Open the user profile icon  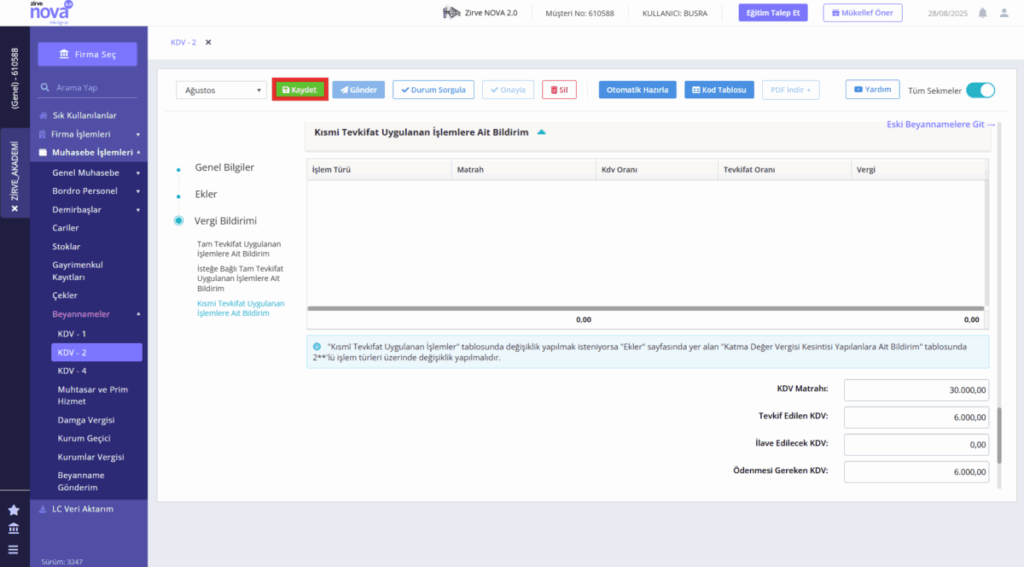[x=1004, y=13]
